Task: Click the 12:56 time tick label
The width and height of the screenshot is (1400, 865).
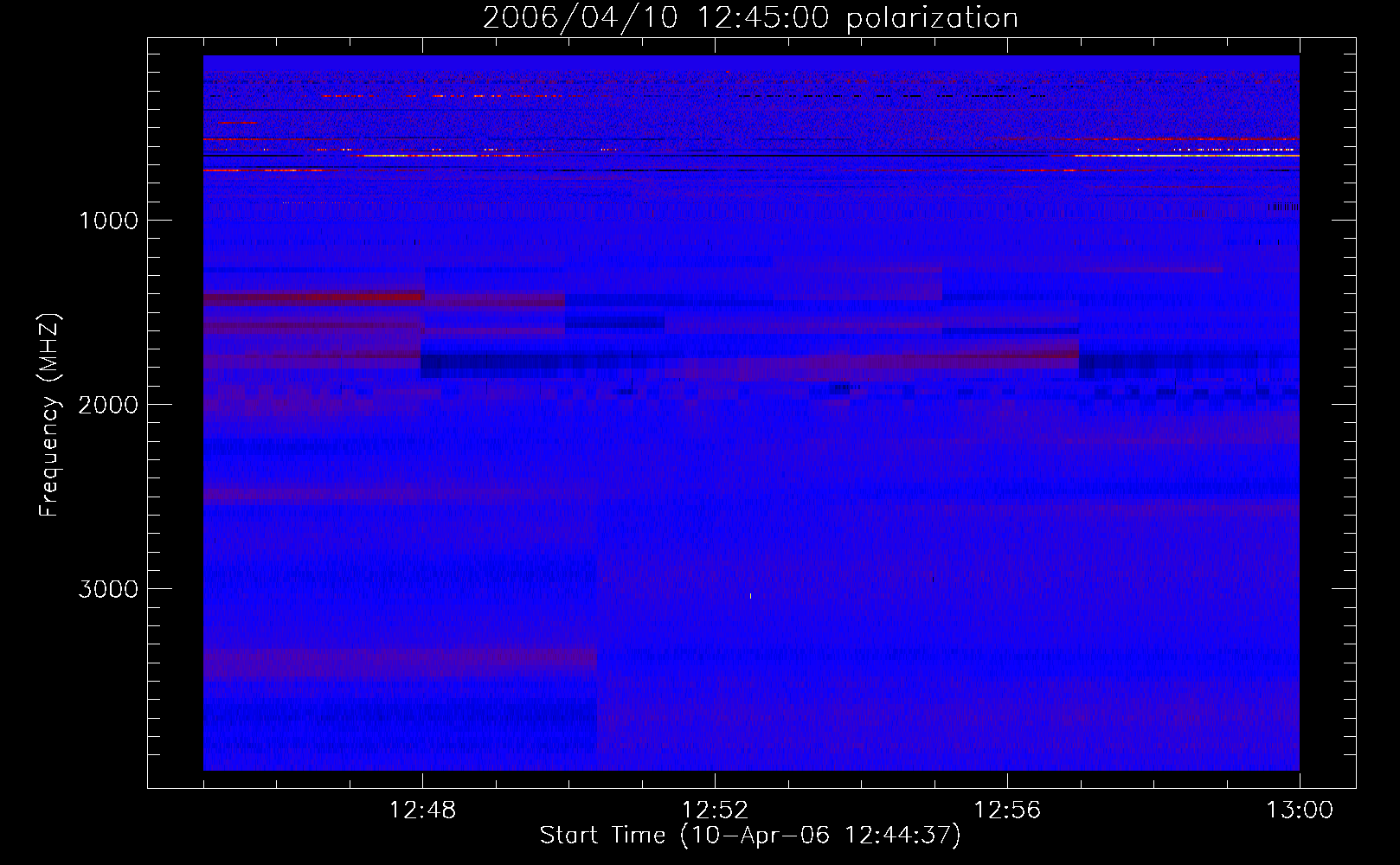Action: click(x=1007, y=811)
